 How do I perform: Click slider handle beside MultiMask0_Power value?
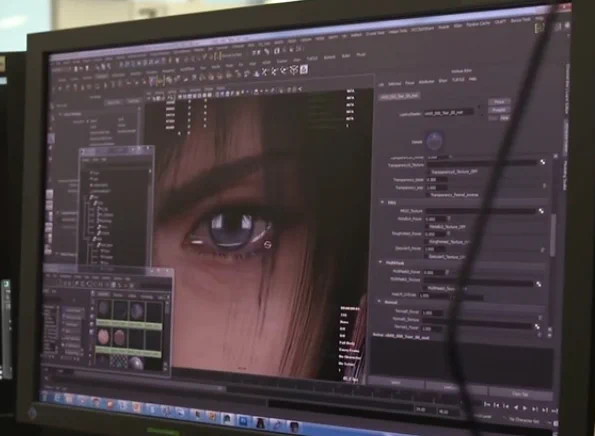(447, 272)
